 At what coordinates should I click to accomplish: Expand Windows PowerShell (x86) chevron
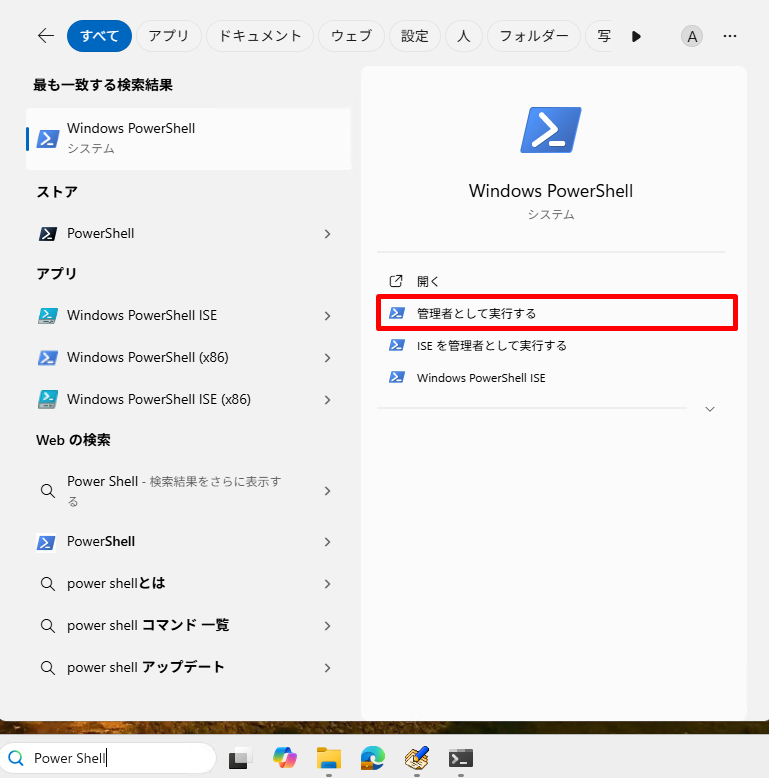click(x=327, y=358)
